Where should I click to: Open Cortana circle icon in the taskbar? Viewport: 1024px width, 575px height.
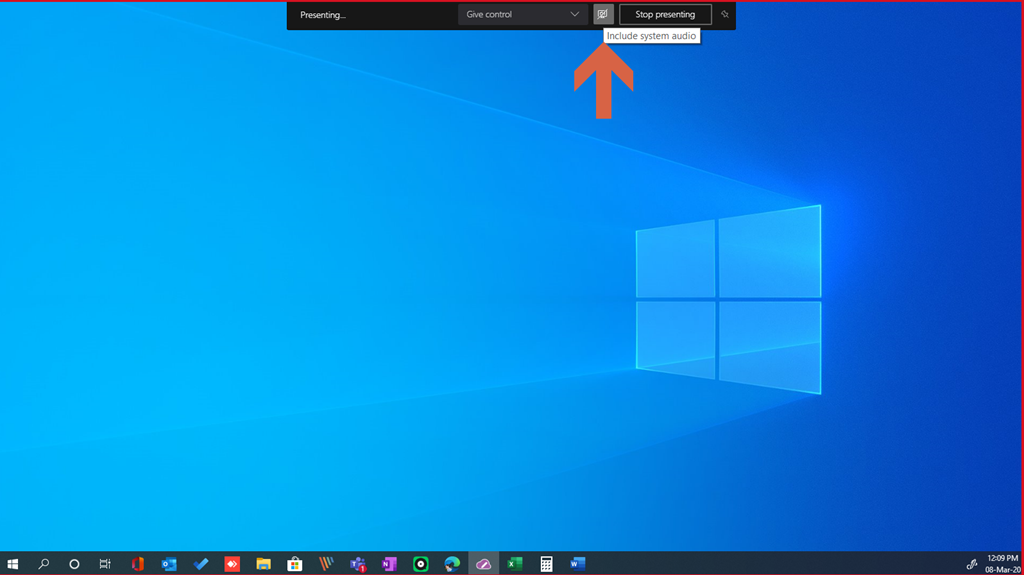coord(74,563)
